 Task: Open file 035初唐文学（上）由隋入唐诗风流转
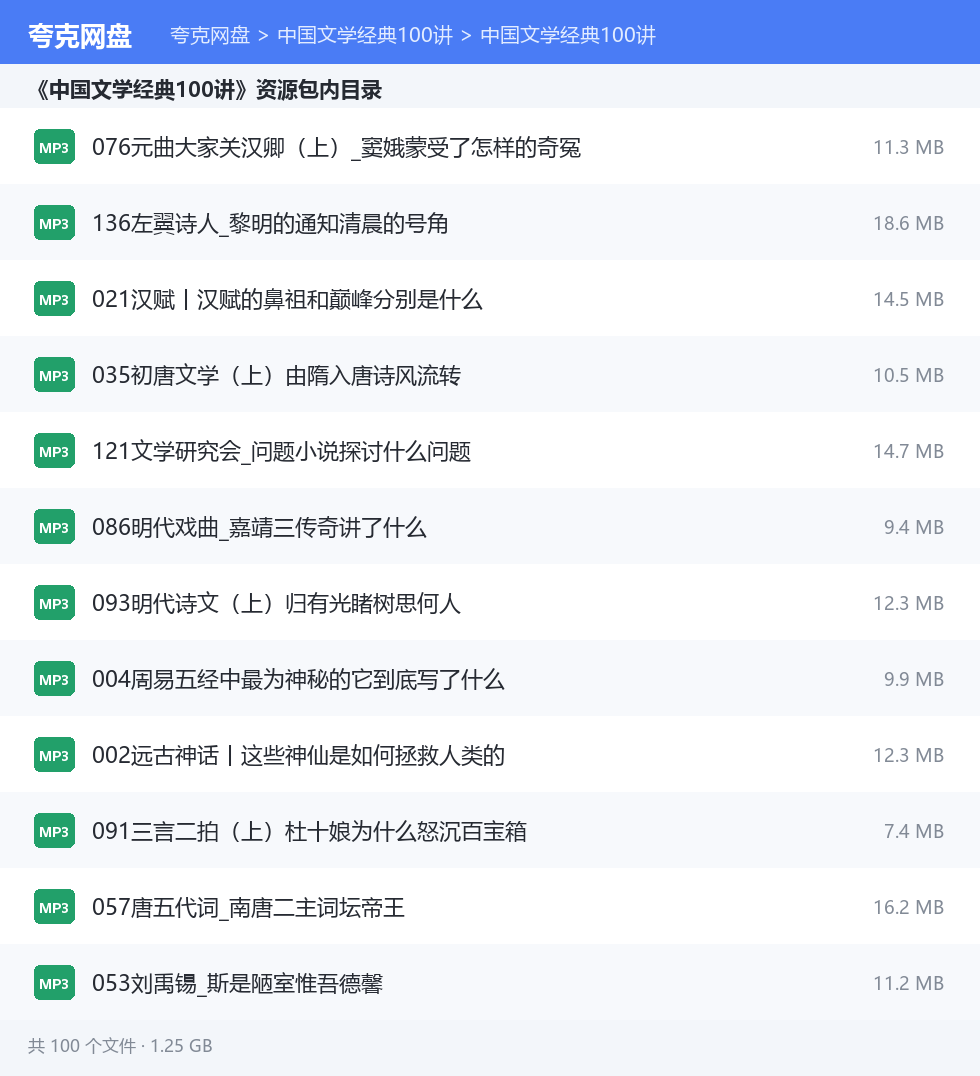pos(277,375)
